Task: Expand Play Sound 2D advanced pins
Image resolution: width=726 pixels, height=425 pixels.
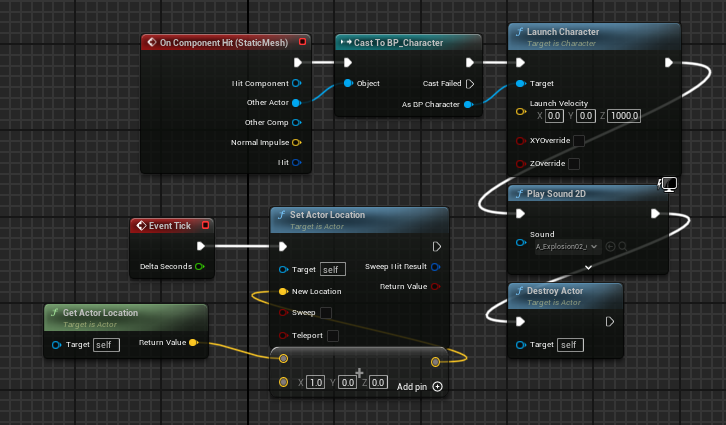Action: click(x=588, y=268)
